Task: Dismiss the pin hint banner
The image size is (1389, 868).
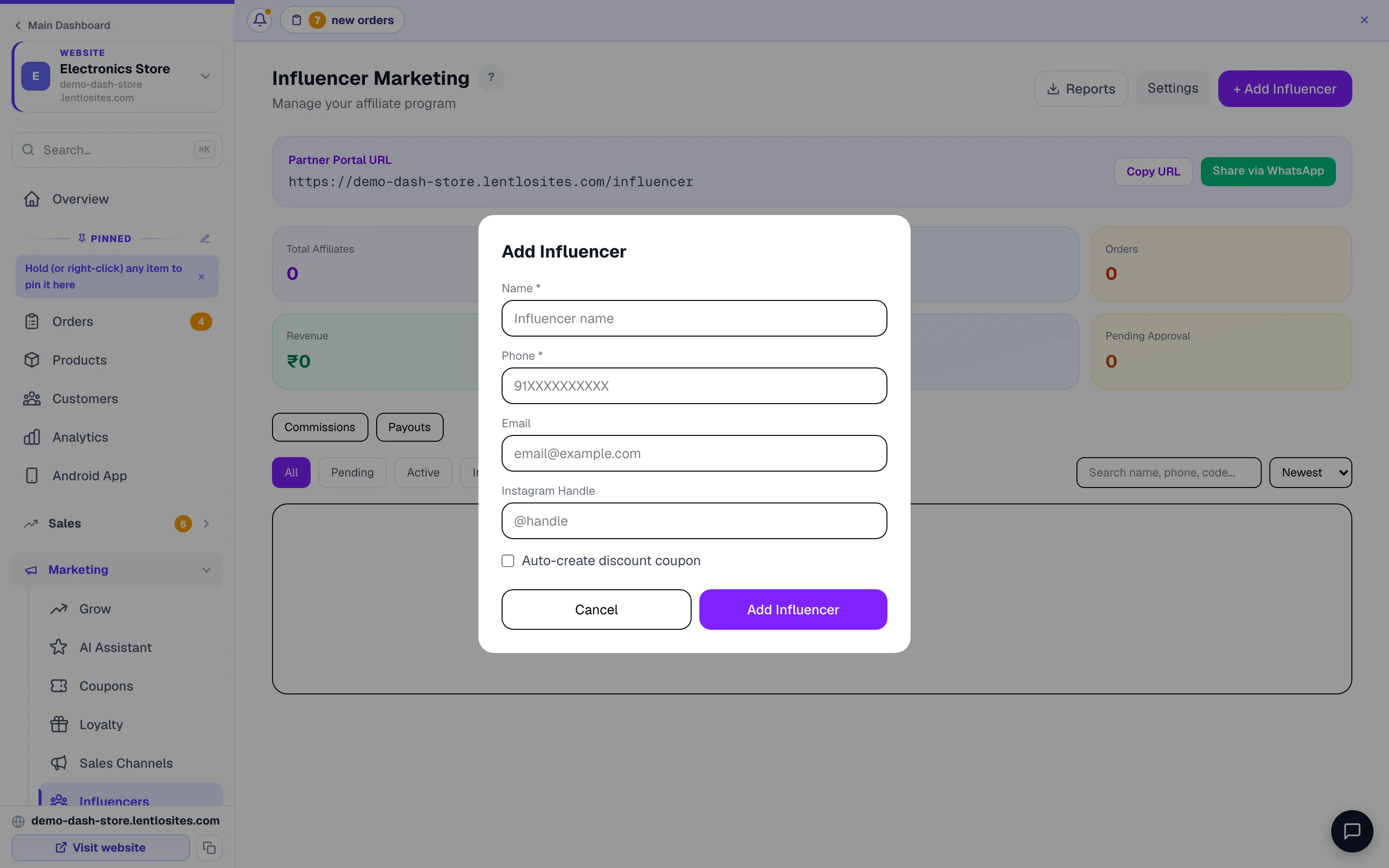Action: 202,277
